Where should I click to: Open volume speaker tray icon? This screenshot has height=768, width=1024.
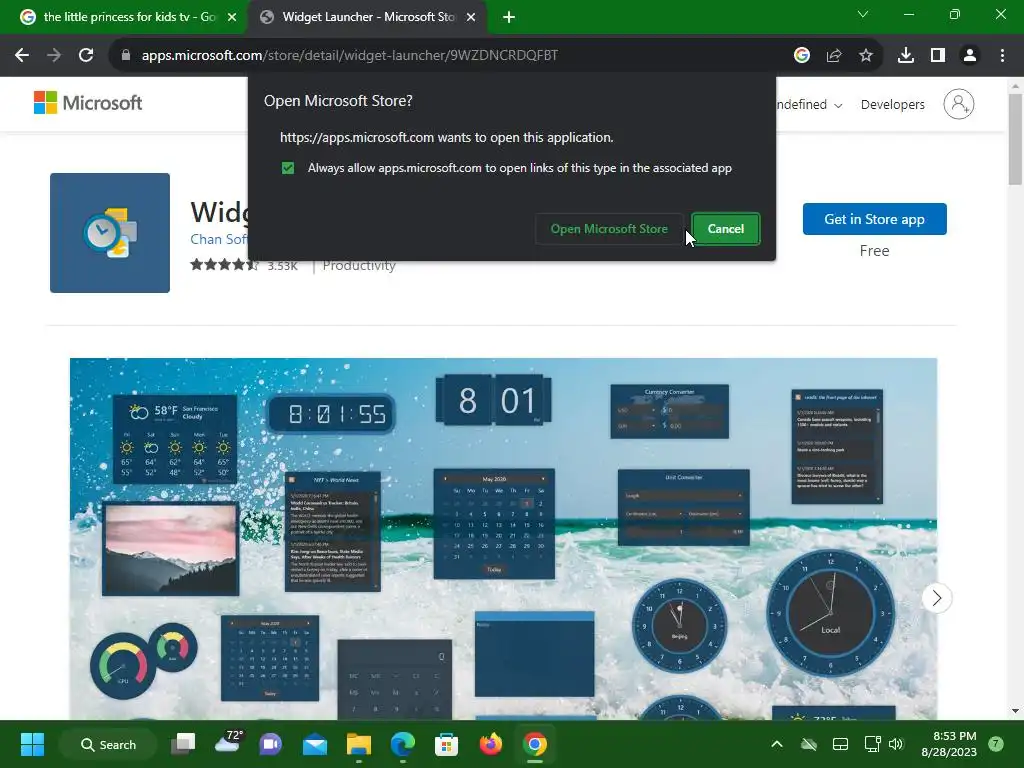pos(896,744)
